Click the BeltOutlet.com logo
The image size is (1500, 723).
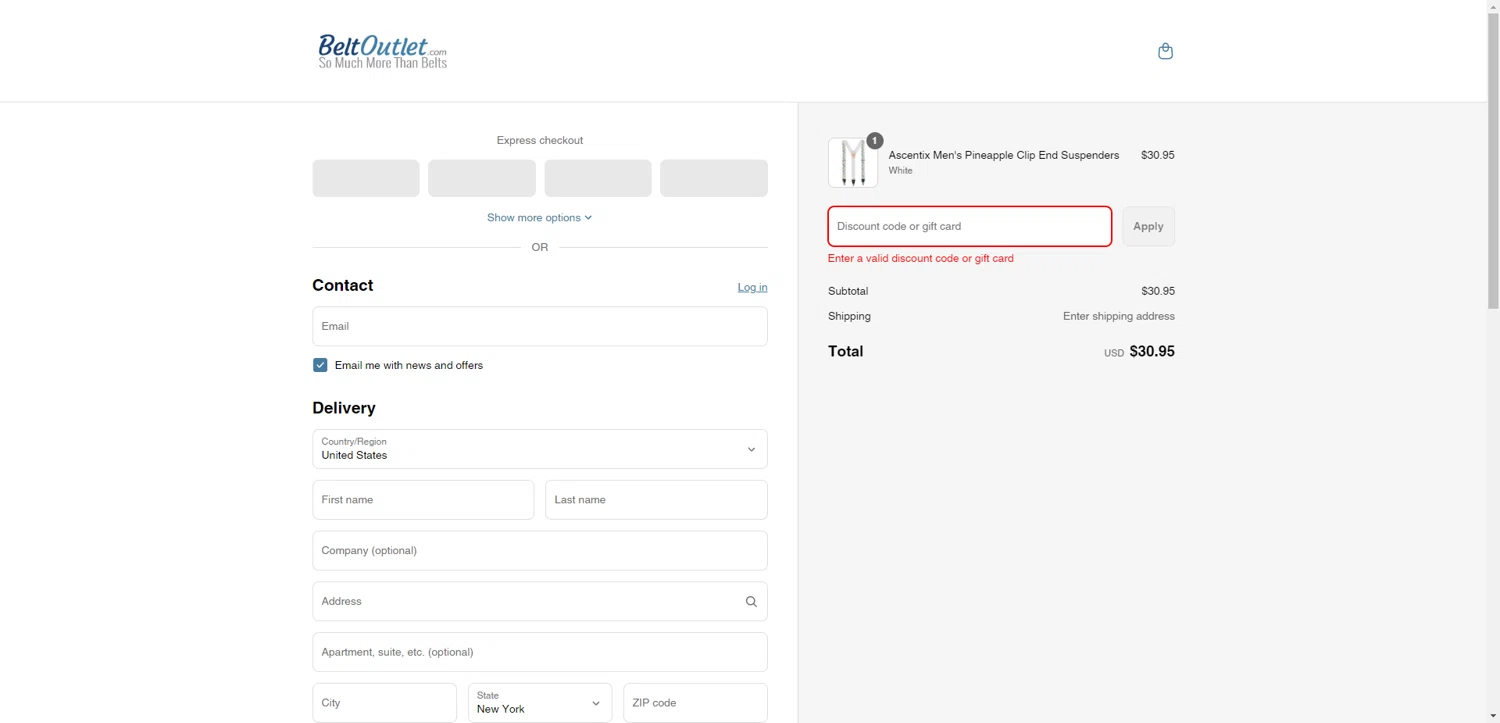tap(383, 52)
